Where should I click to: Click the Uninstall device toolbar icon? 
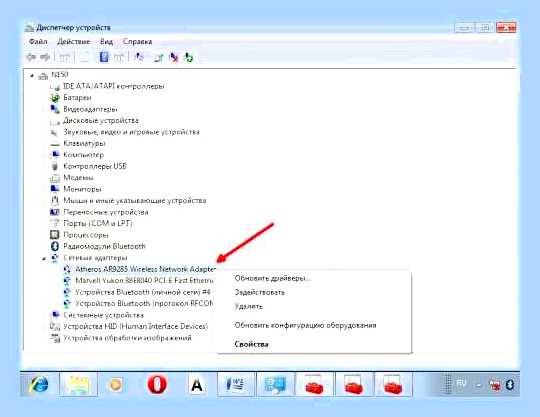point(174,58)
